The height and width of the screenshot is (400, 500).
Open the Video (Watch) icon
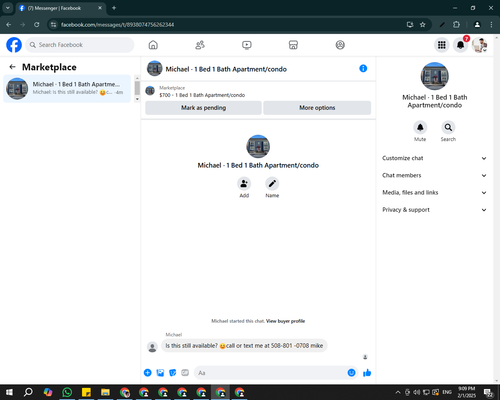pos(247,45)
